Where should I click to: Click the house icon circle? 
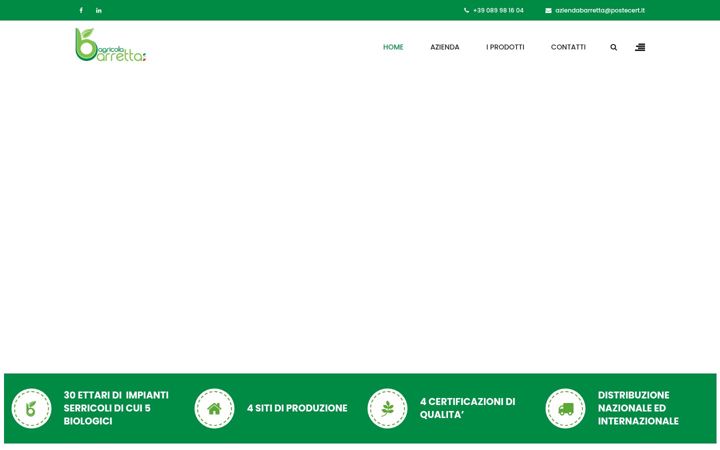[x=214, y=408]
